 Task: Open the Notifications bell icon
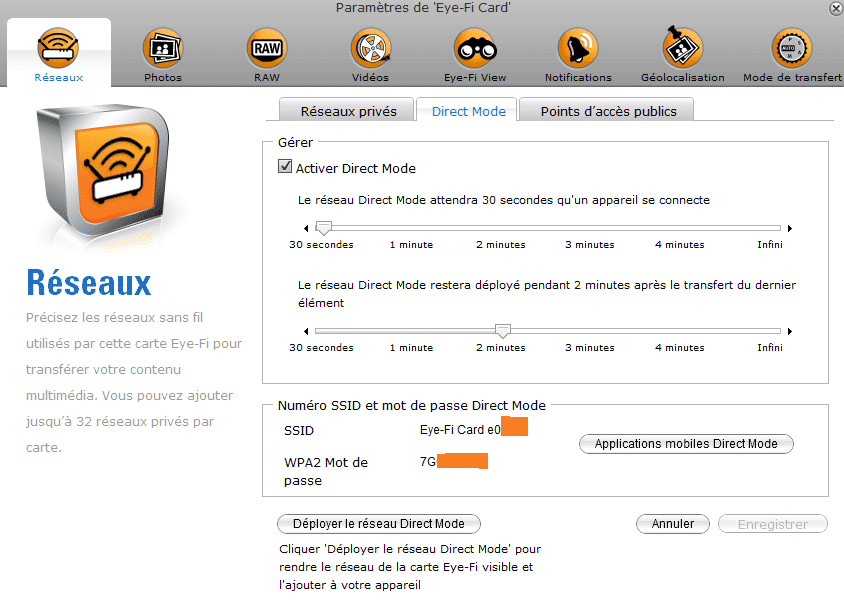click(x=578, y=48)
